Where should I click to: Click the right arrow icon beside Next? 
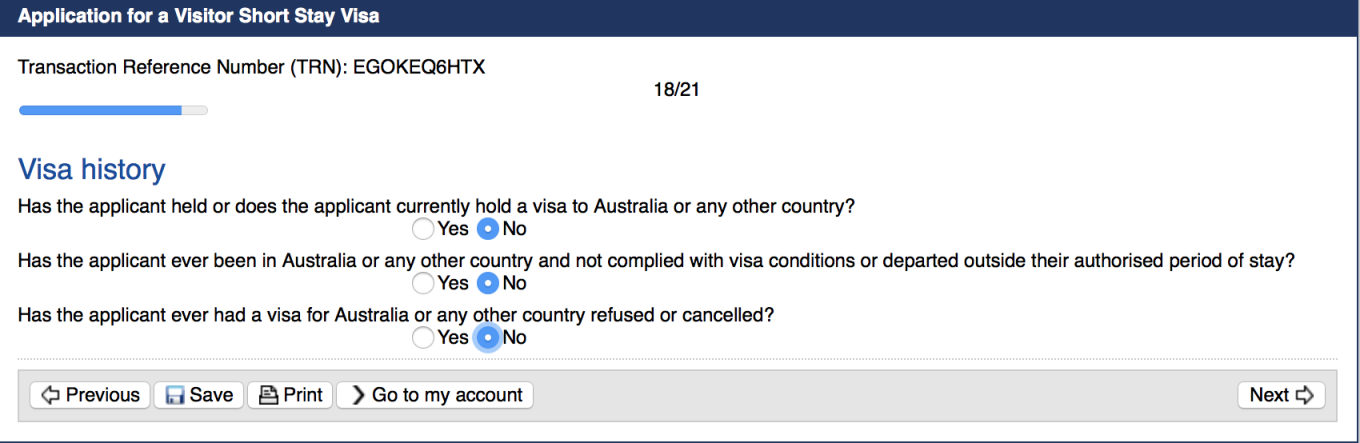[1304, 395]
